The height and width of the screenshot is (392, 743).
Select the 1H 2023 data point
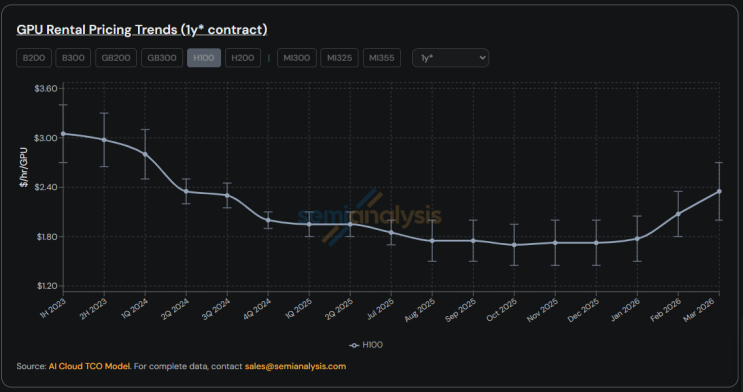pyautogui.click(x=63, y=134)
